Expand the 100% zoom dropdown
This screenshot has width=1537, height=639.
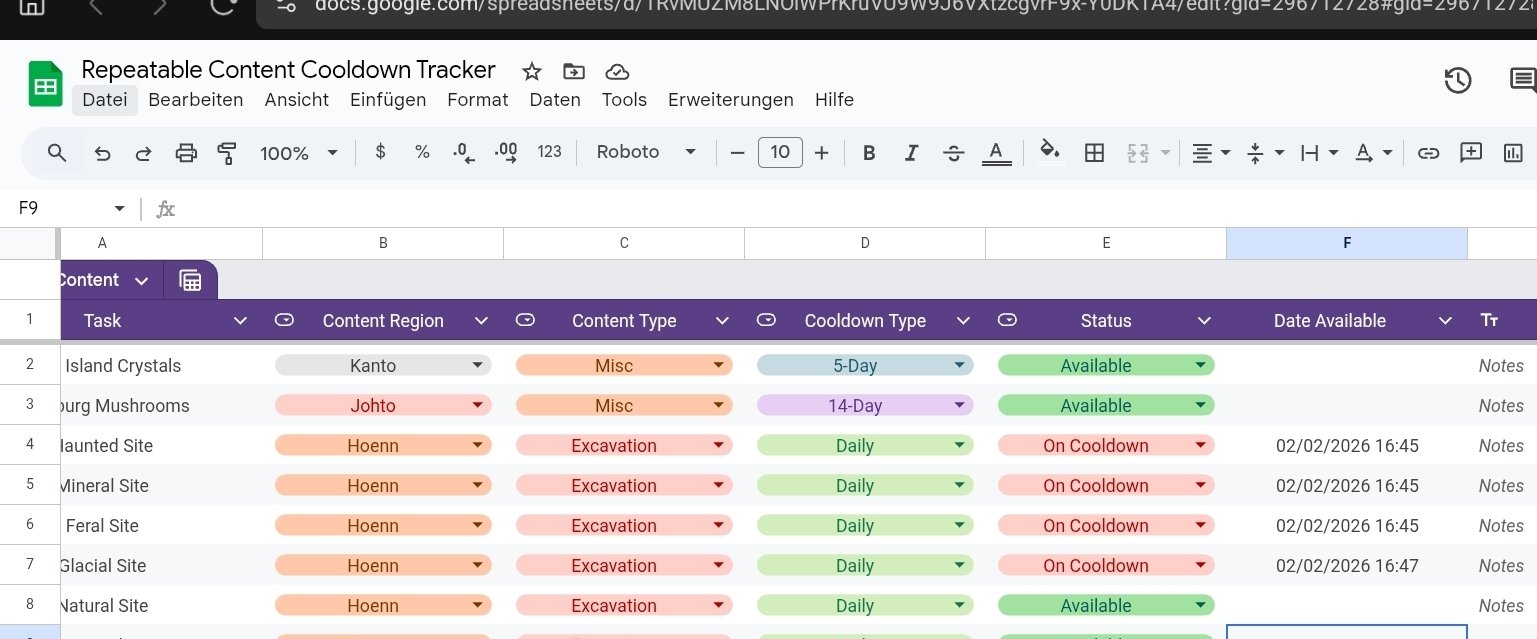[x=299, y=153]
